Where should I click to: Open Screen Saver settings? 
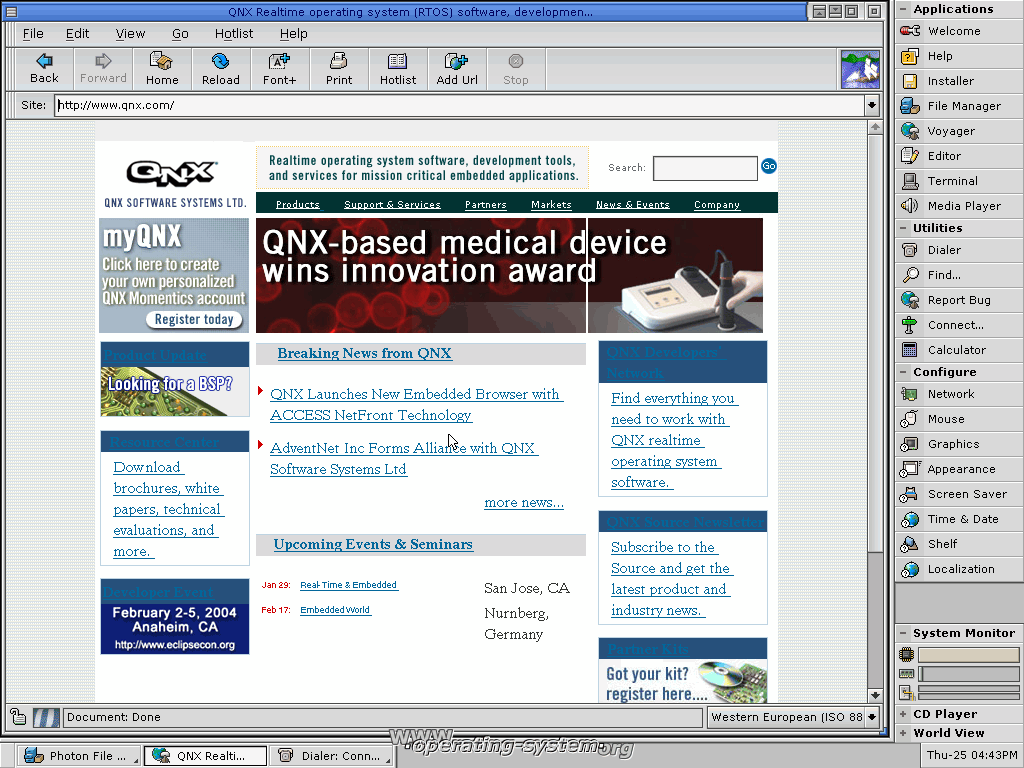pos(959,494)
